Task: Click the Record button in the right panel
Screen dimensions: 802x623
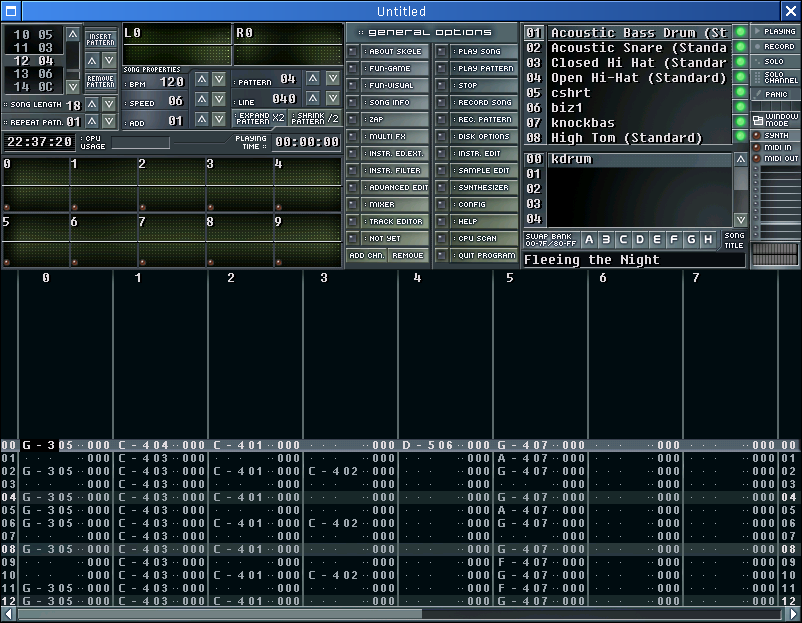Action: (x=775, y=47)
